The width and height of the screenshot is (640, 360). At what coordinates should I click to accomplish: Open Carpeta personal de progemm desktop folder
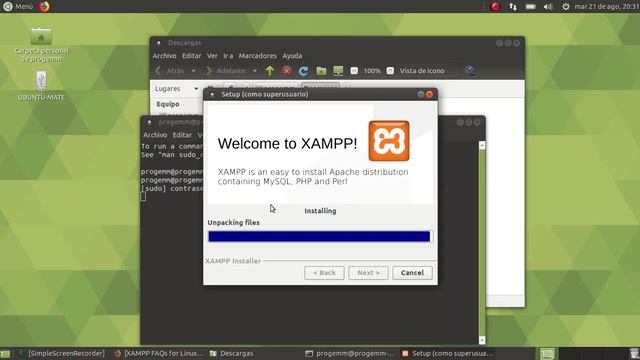pyautogui.click(x=41, y=45)
